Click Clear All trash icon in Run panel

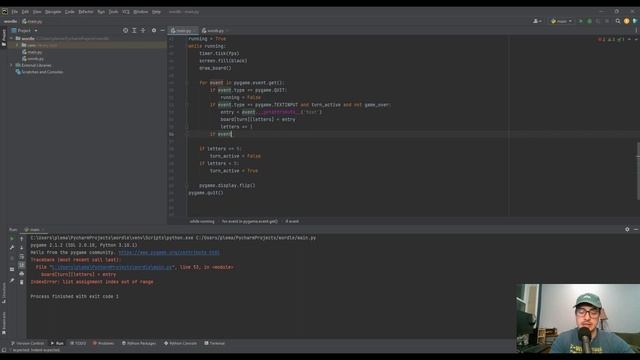(x=22, y=282)
